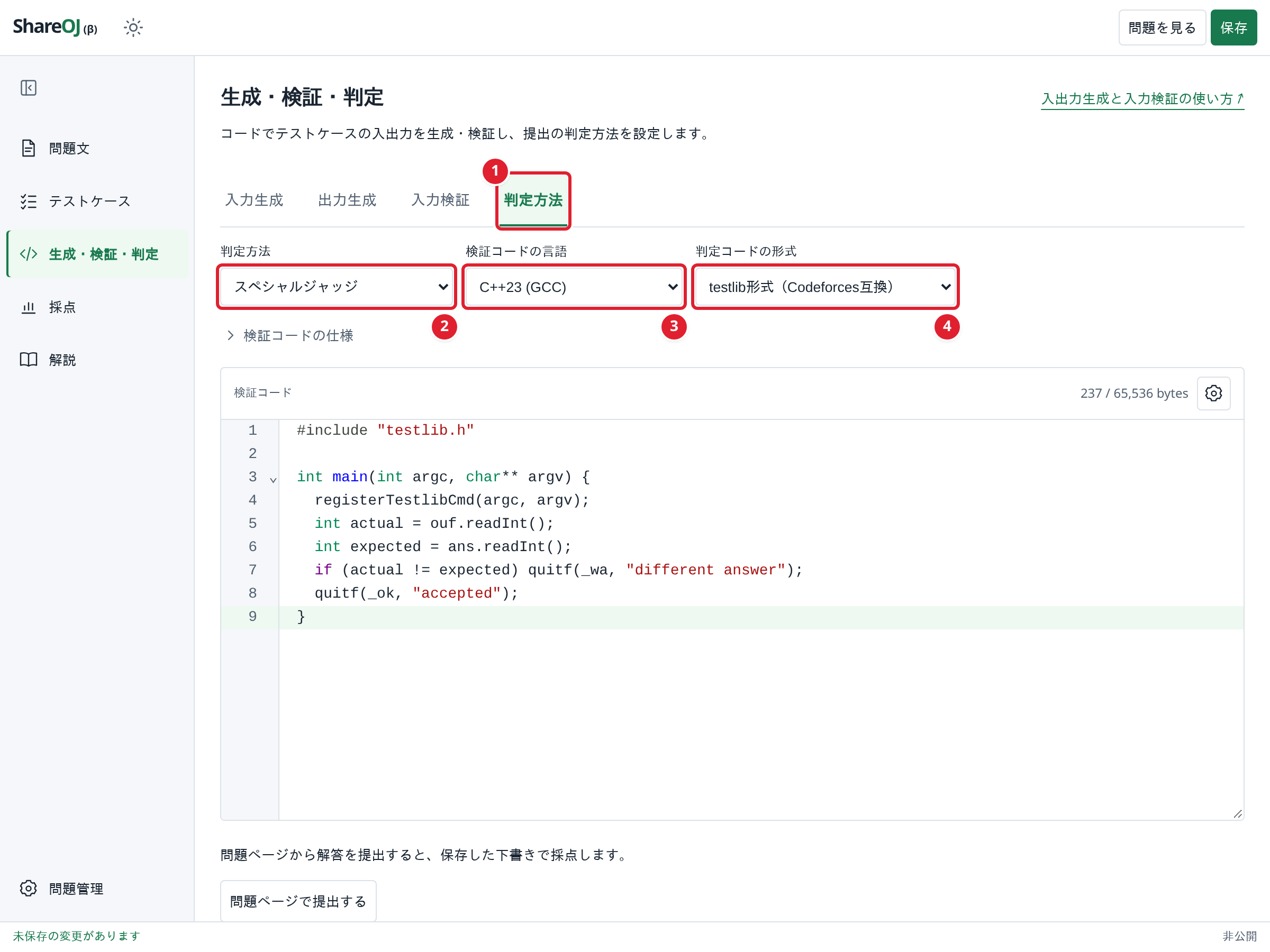This screenshot has height=952, width=1270.
Task: Select 生成・検証・判定 in the sidebar
Action: (x=97, y=254)
